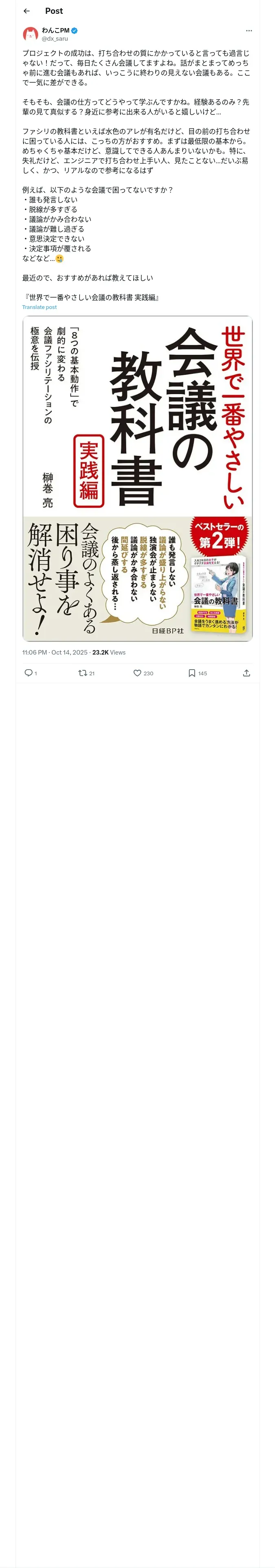View analytics via 23.2K Views
Screen dimensions: 275x1568
(x=109, y=653)
